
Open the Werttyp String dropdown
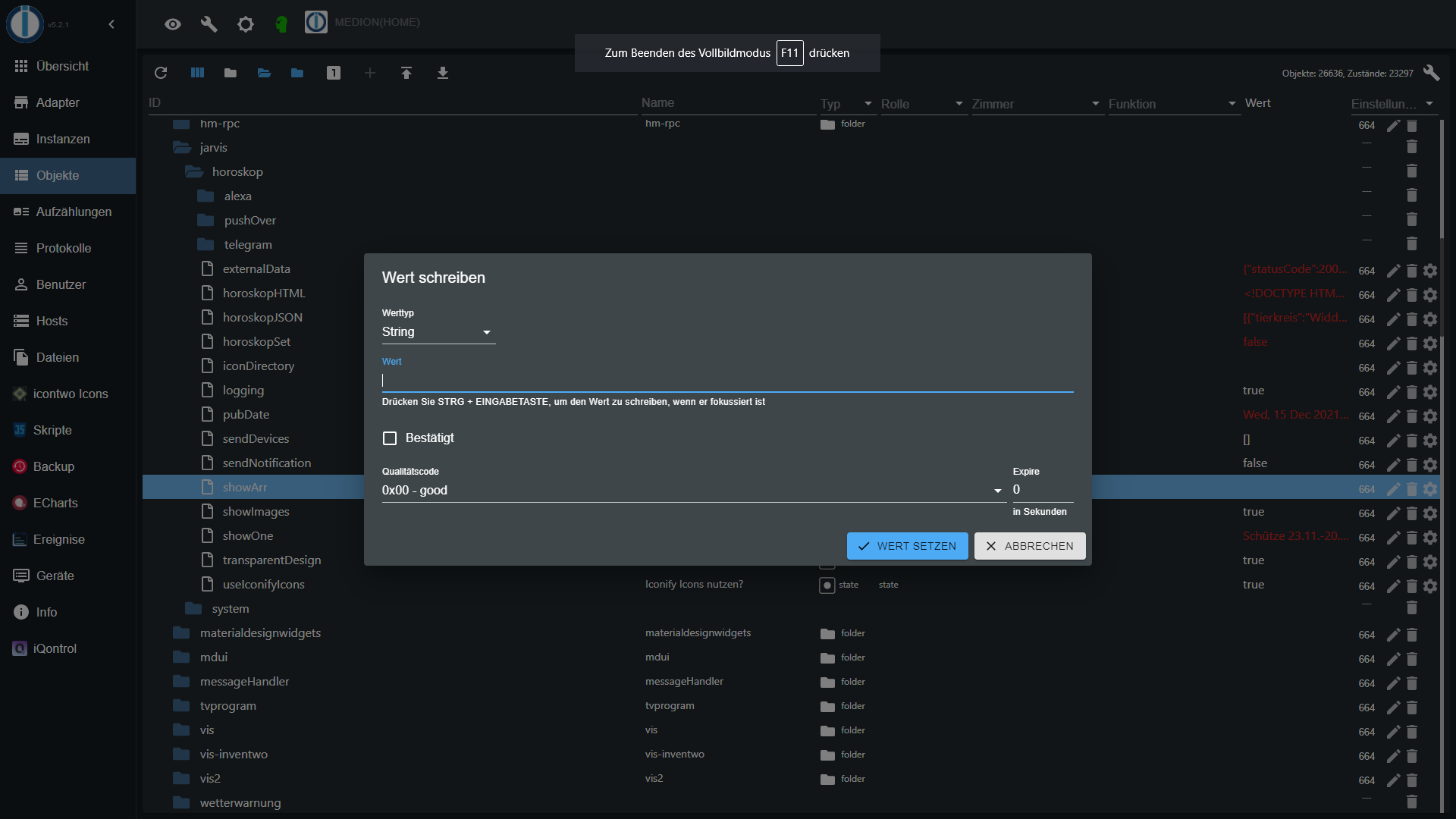coord(438,332)
